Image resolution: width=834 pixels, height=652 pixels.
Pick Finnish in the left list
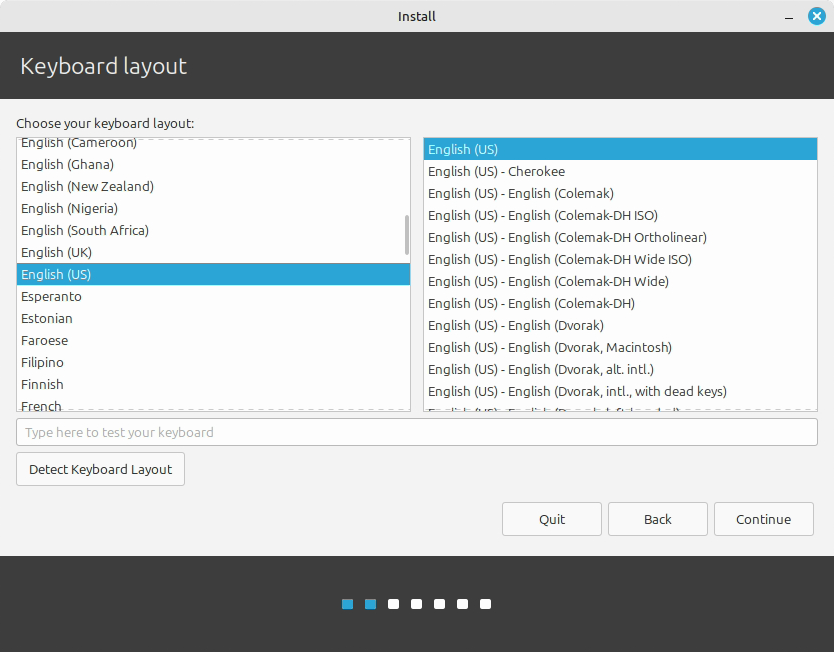pos(42,384)
